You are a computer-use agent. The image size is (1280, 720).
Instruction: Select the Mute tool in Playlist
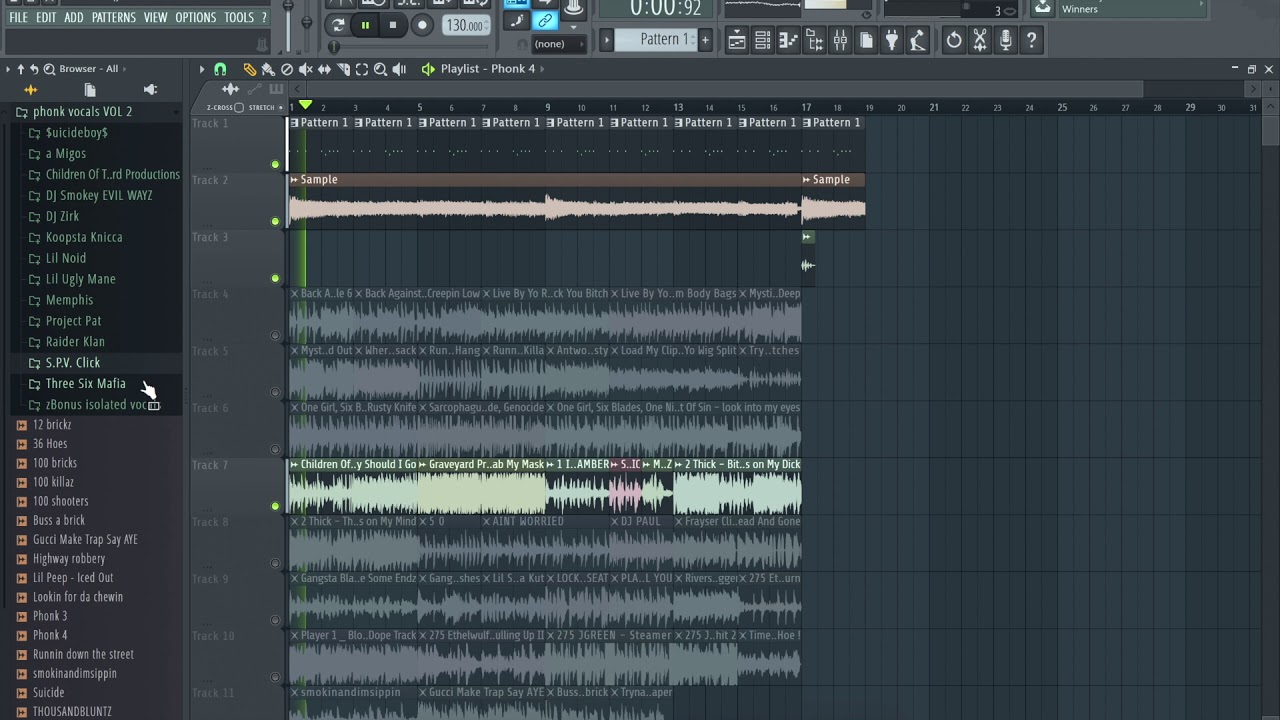[x=306, y=69]
